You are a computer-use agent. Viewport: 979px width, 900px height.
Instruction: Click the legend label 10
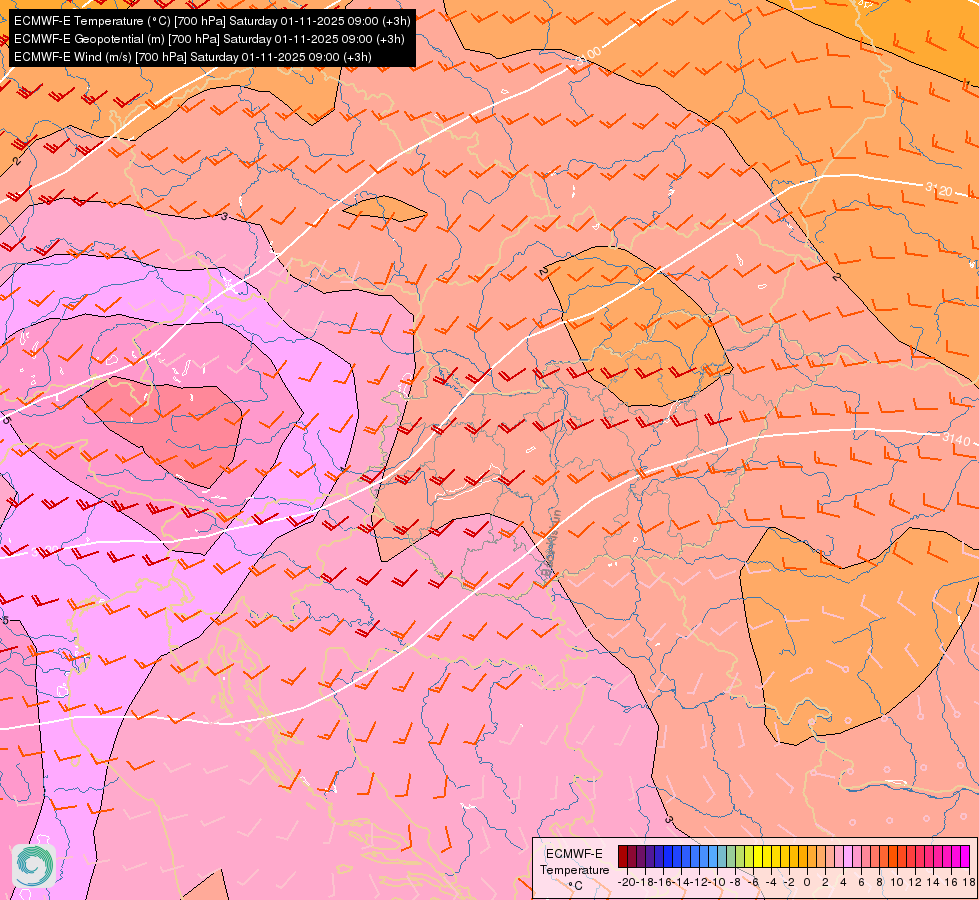(x=897, y=882)
